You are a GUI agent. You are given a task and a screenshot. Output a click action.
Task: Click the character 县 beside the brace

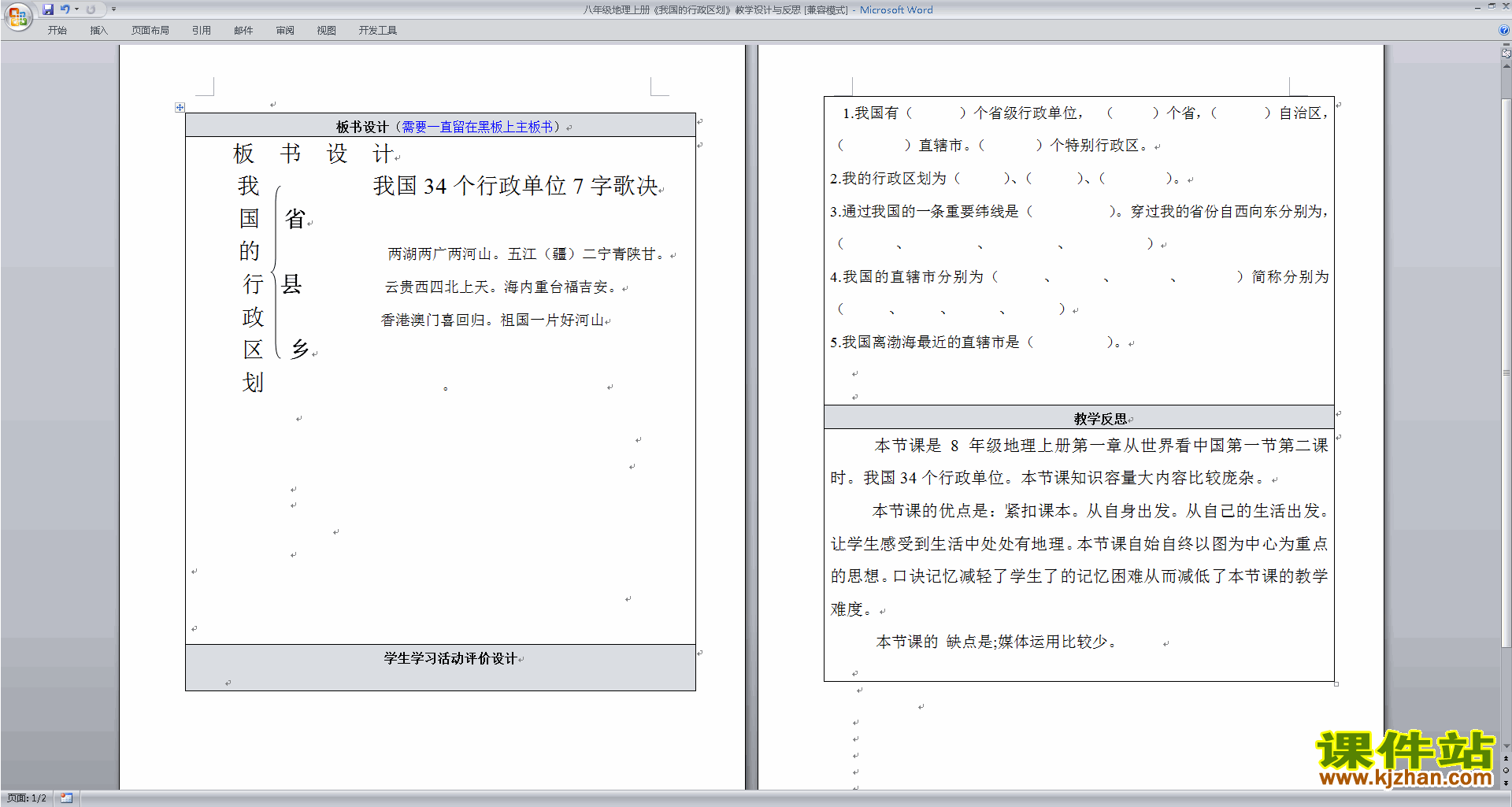[292, 284]
